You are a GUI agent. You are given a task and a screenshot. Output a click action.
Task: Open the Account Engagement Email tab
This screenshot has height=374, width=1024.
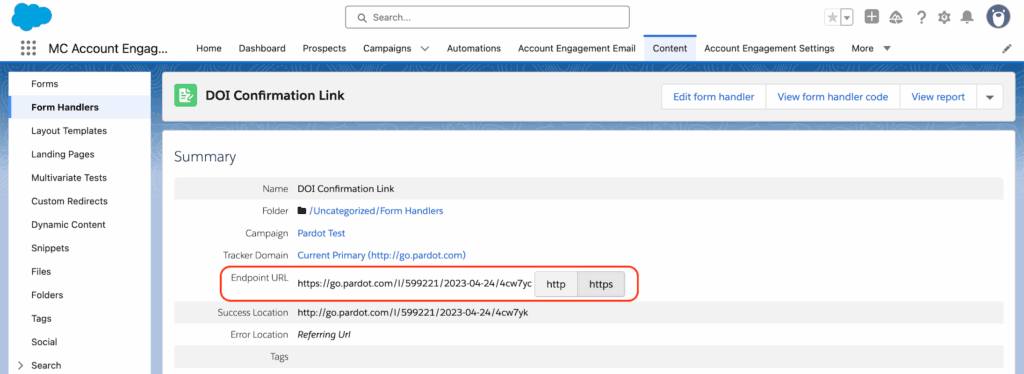click(577, 48)
